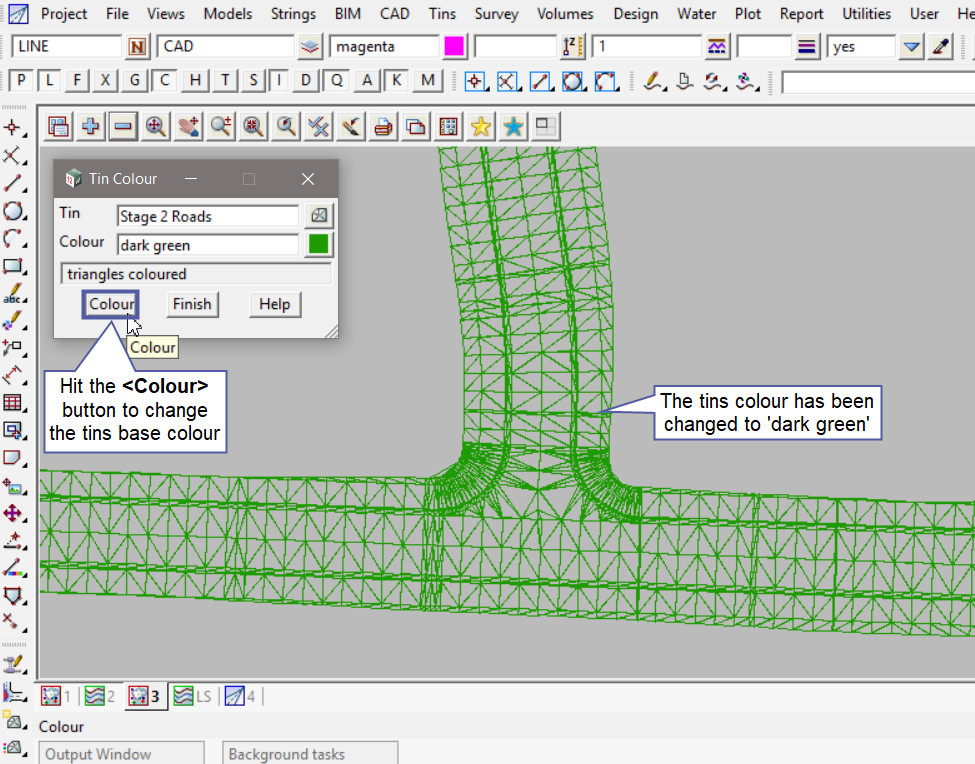Click the red four-way move arrows tool
Viewport: 975px width, 764px height.
click(13, 513)
